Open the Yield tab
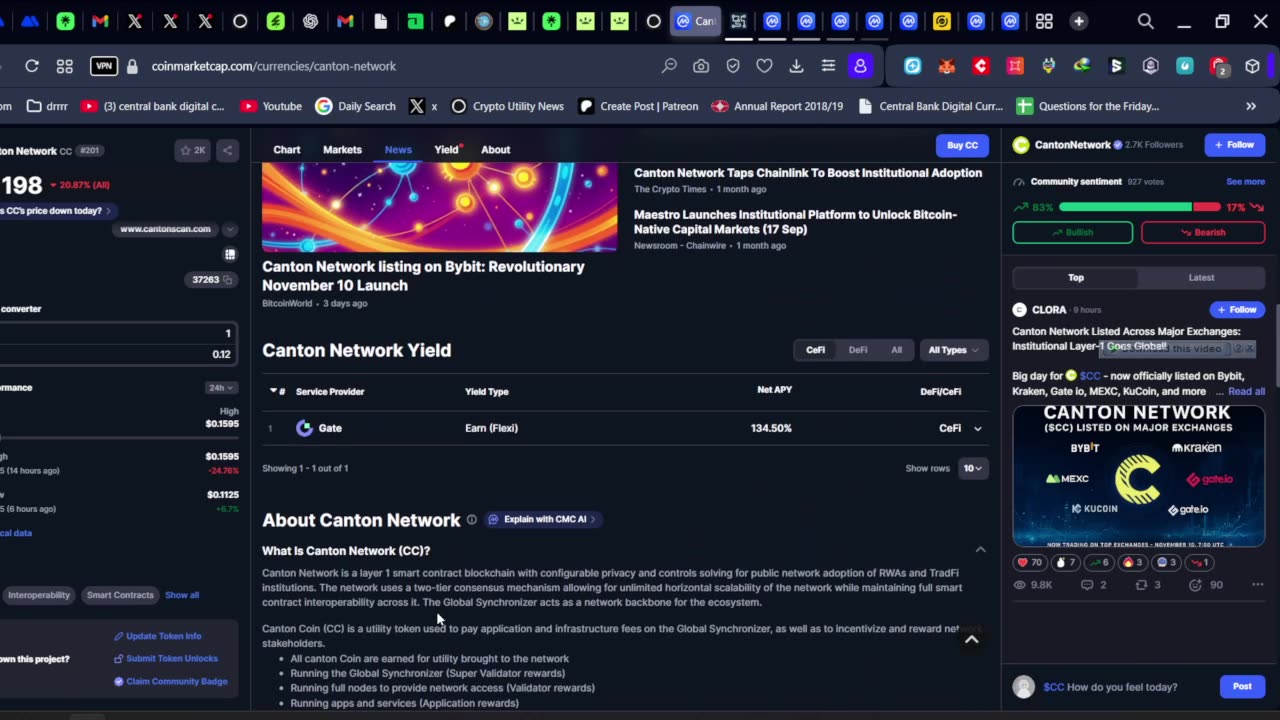The height and width of the screenshot is (720, 1280). click(x=446, y=149)
